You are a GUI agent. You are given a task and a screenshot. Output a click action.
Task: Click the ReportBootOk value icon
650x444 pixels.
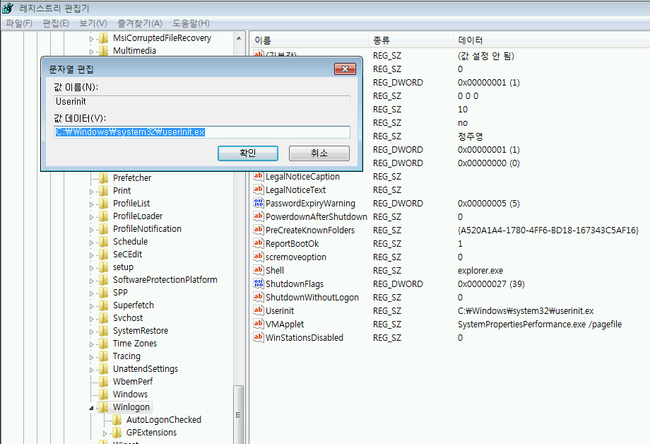tap(258, 243)
